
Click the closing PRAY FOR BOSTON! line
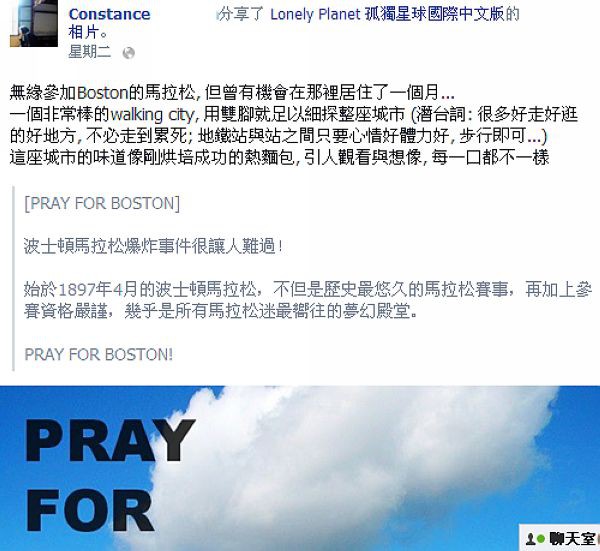pos(99,354)
